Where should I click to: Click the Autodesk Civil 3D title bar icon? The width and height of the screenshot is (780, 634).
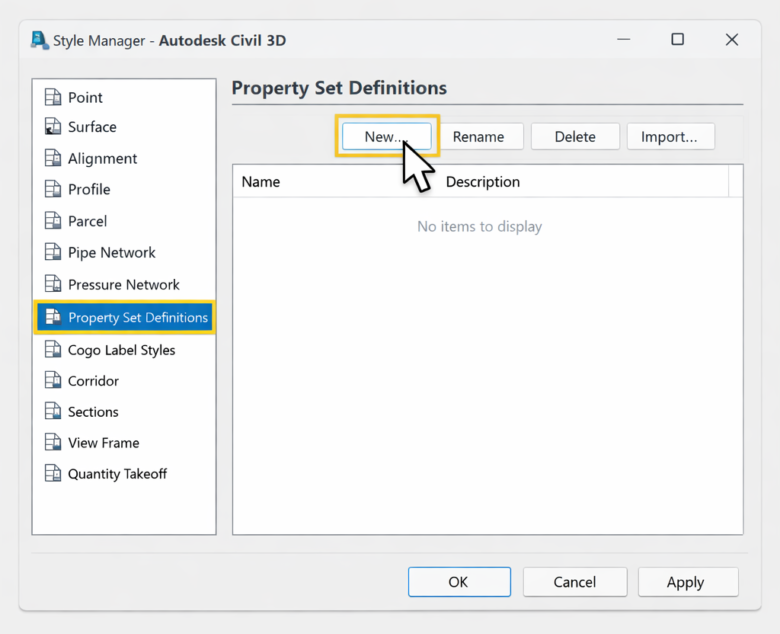[39, 40]
